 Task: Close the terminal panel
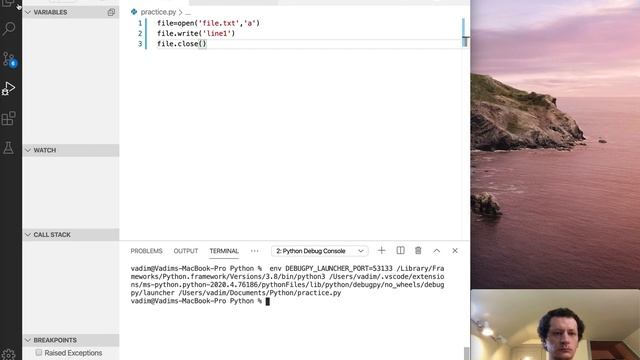455,251
